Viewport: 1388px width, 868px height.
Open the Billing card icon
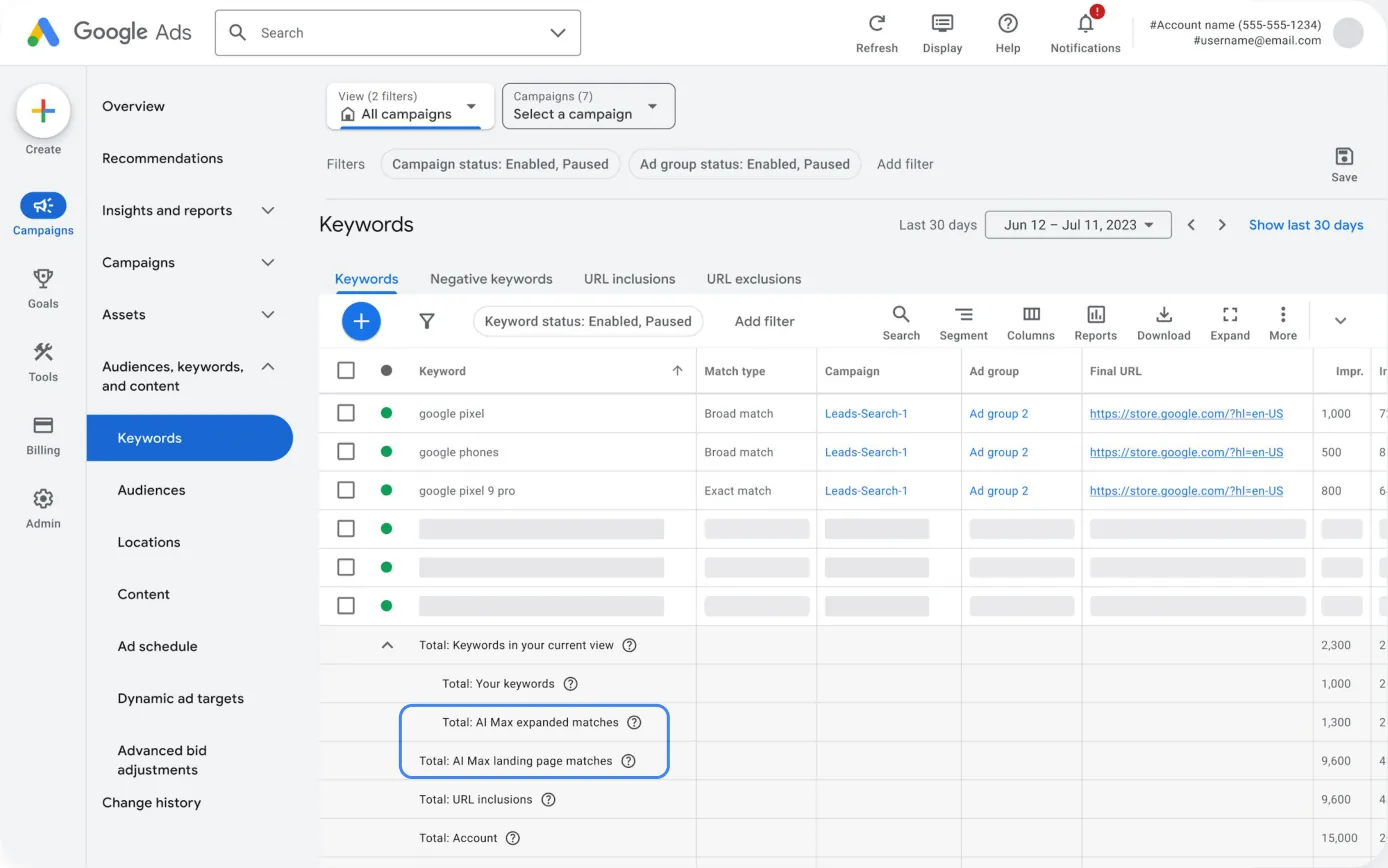(x=43, y=425)
